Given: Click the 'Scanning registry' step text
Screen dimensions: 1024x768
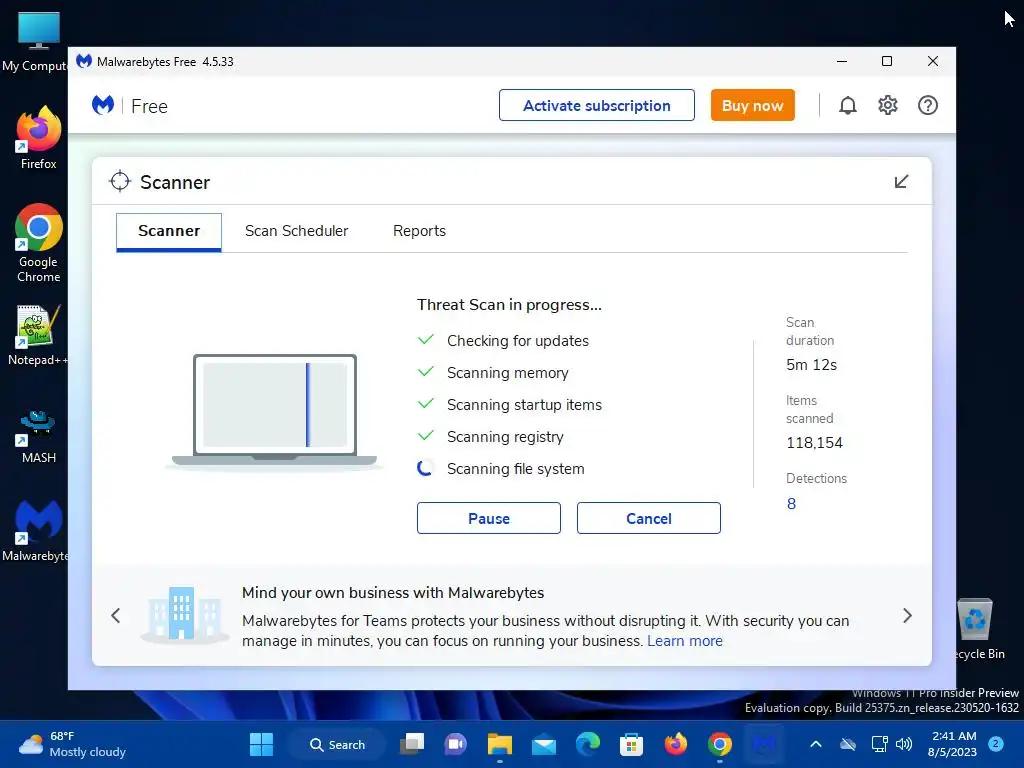Looking at the screenshot, I should pos(505,437).
